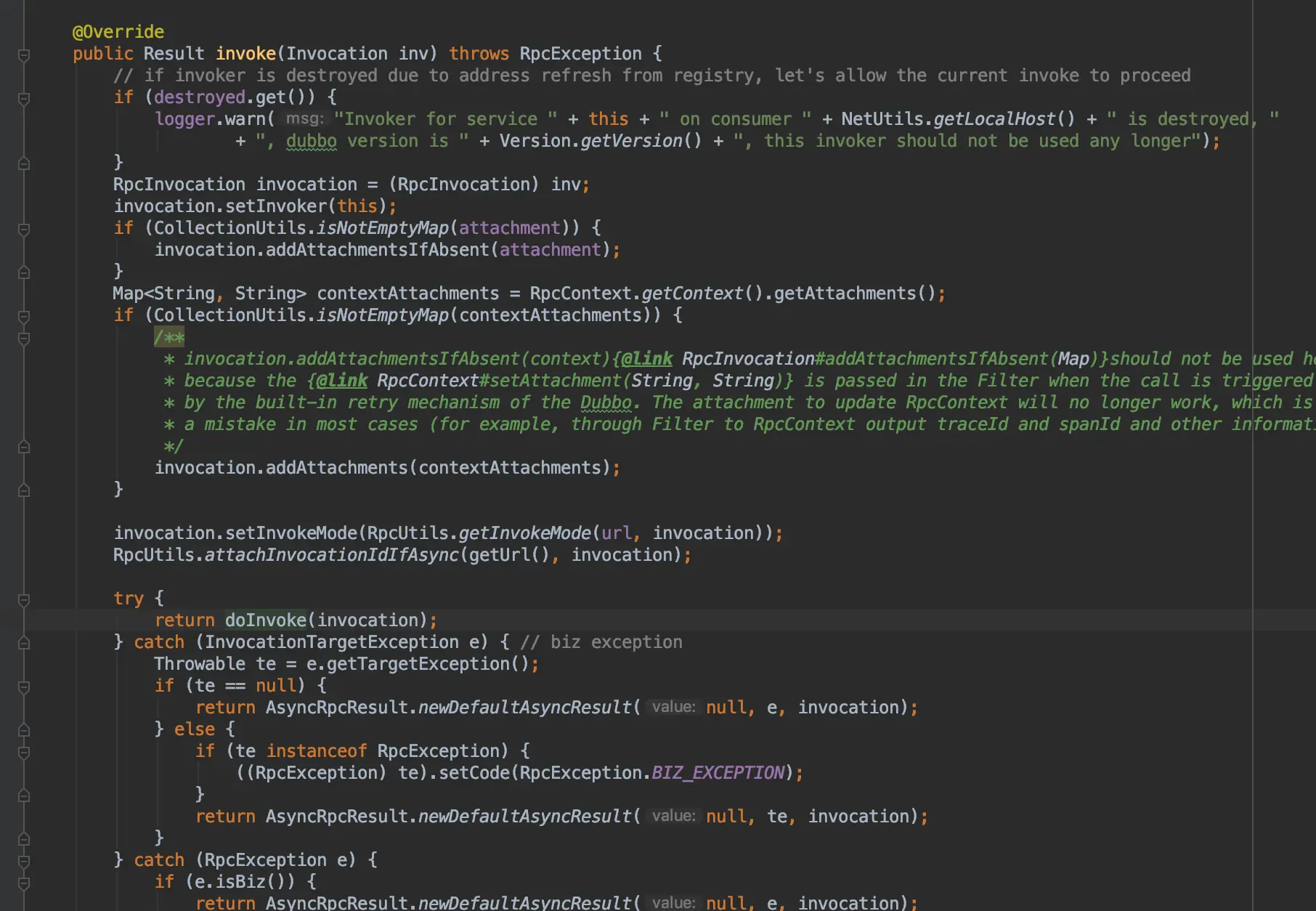Click the 'invoke' method name in the signature
The image size is (1316, 911).
click(x=245, y=54)
